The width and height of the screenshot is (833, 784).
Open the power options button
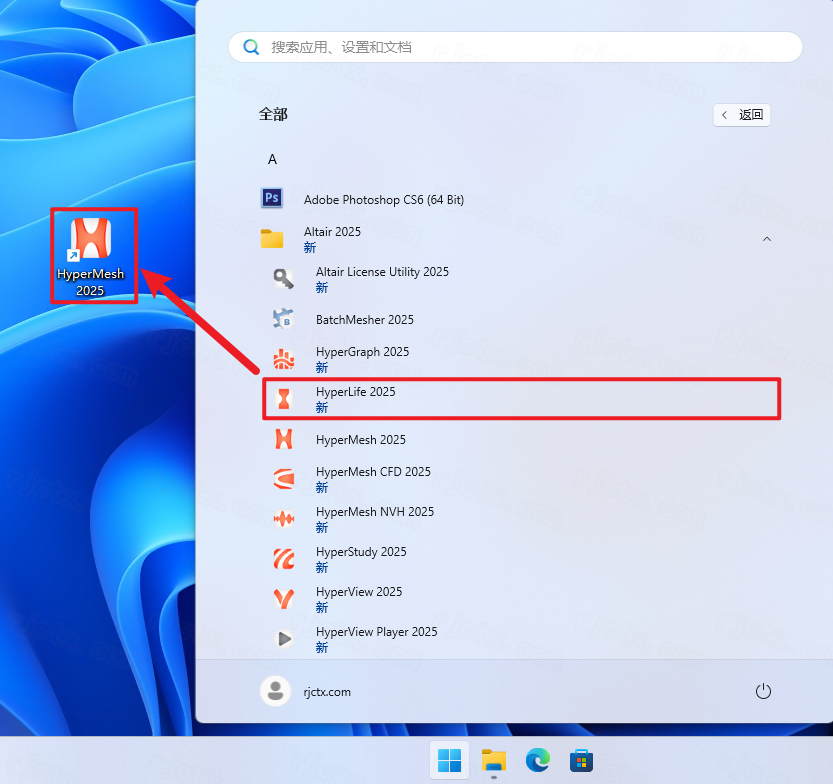click(763, 691)
